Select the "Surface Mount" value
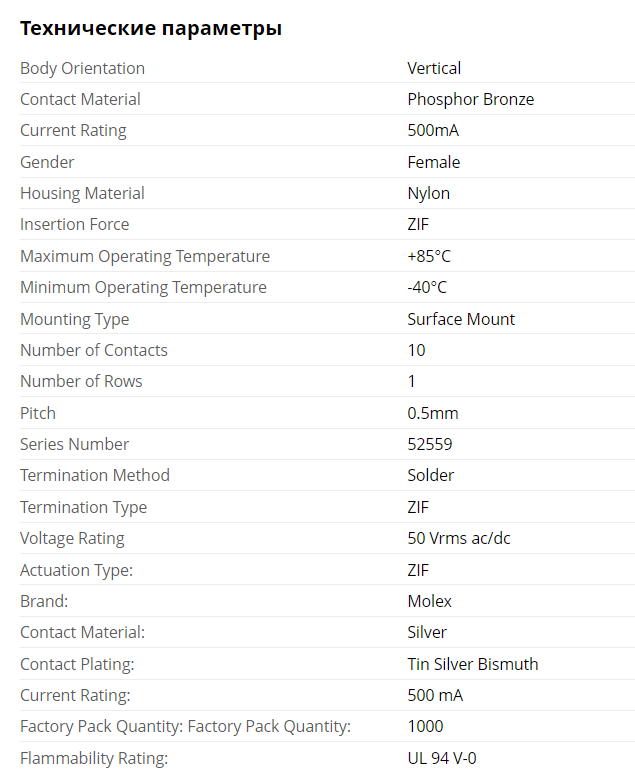This screenshot has width=635, height=773. [461, 319]
